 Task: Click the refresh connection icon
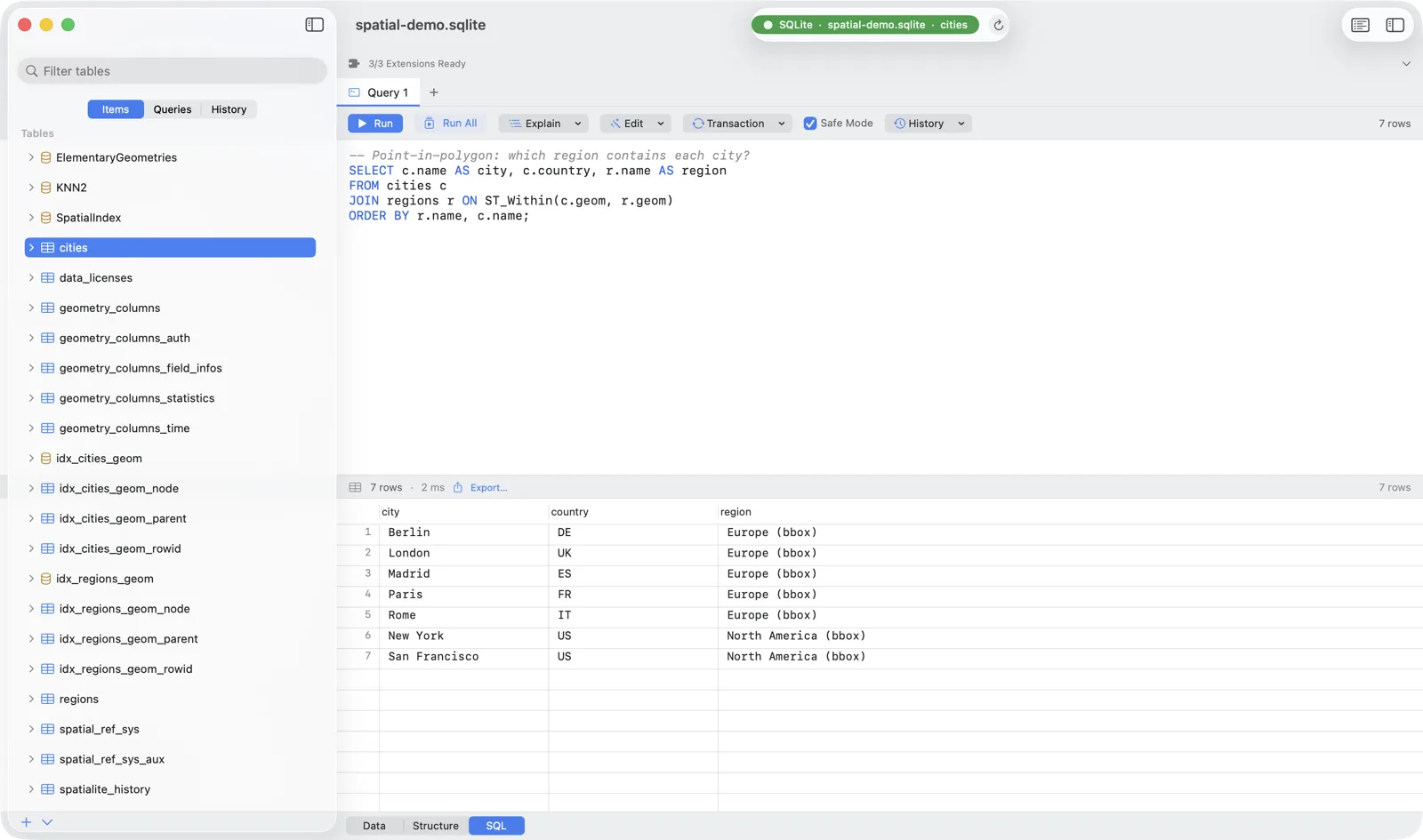pos(998,25)
